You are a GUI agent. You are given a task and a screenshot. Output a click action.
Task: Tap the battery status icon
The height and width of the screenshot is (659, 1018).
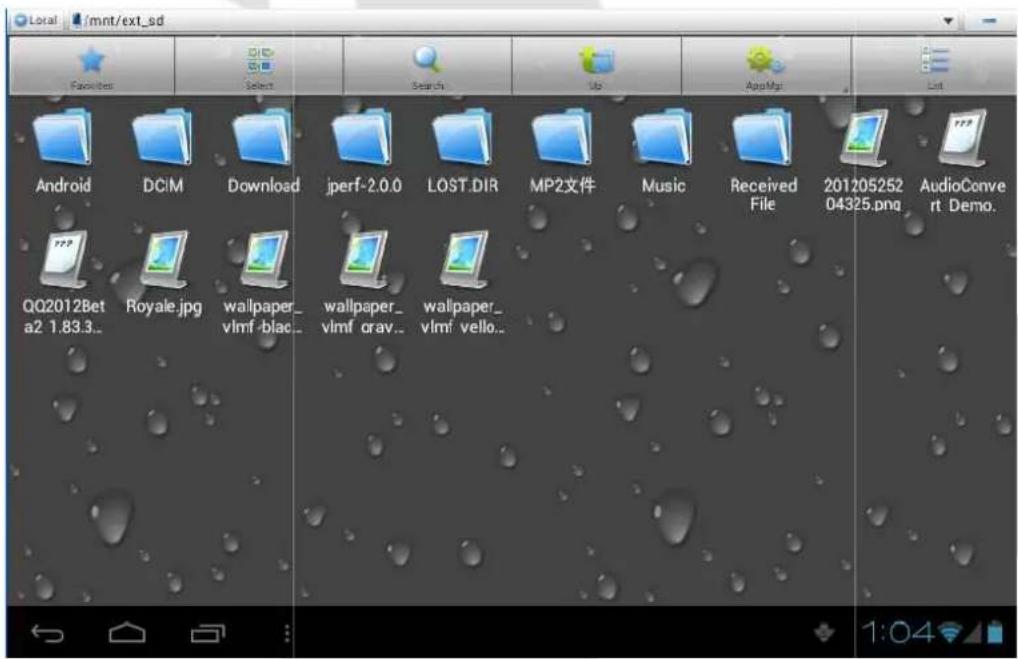(x=995, y=632)
